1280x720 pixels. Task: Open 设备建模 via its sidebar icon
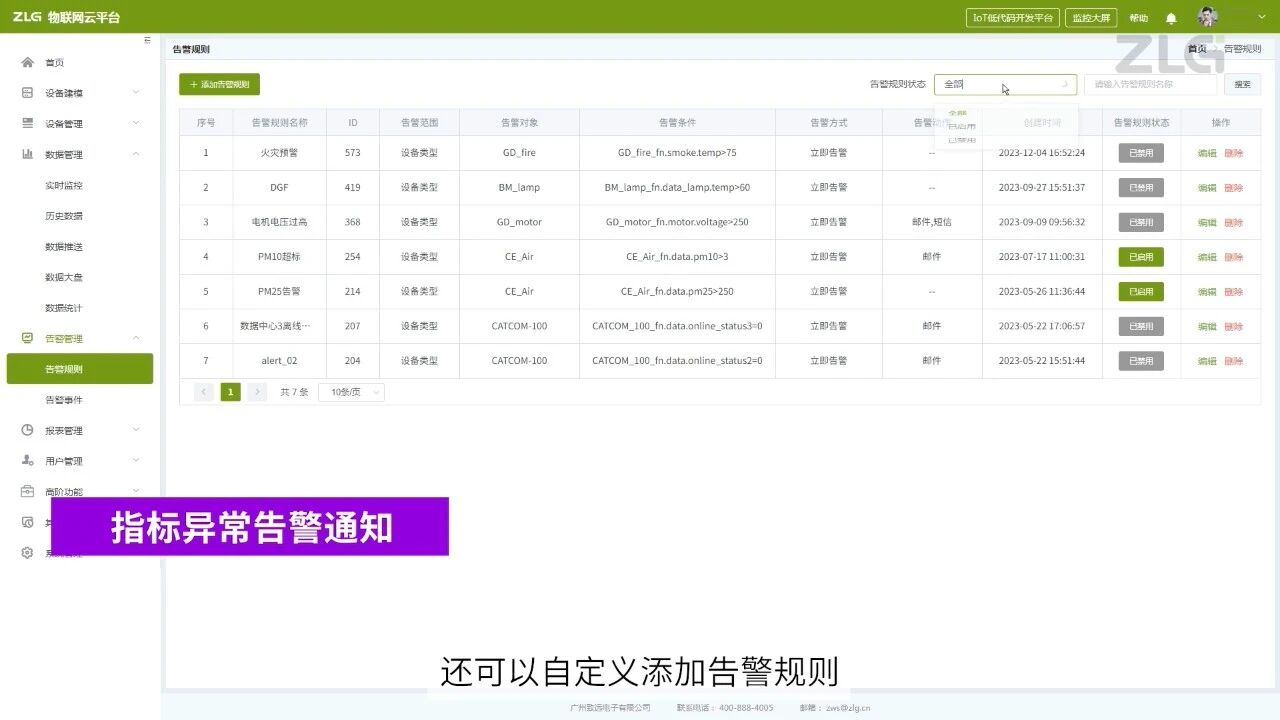[x=26, y=92]
